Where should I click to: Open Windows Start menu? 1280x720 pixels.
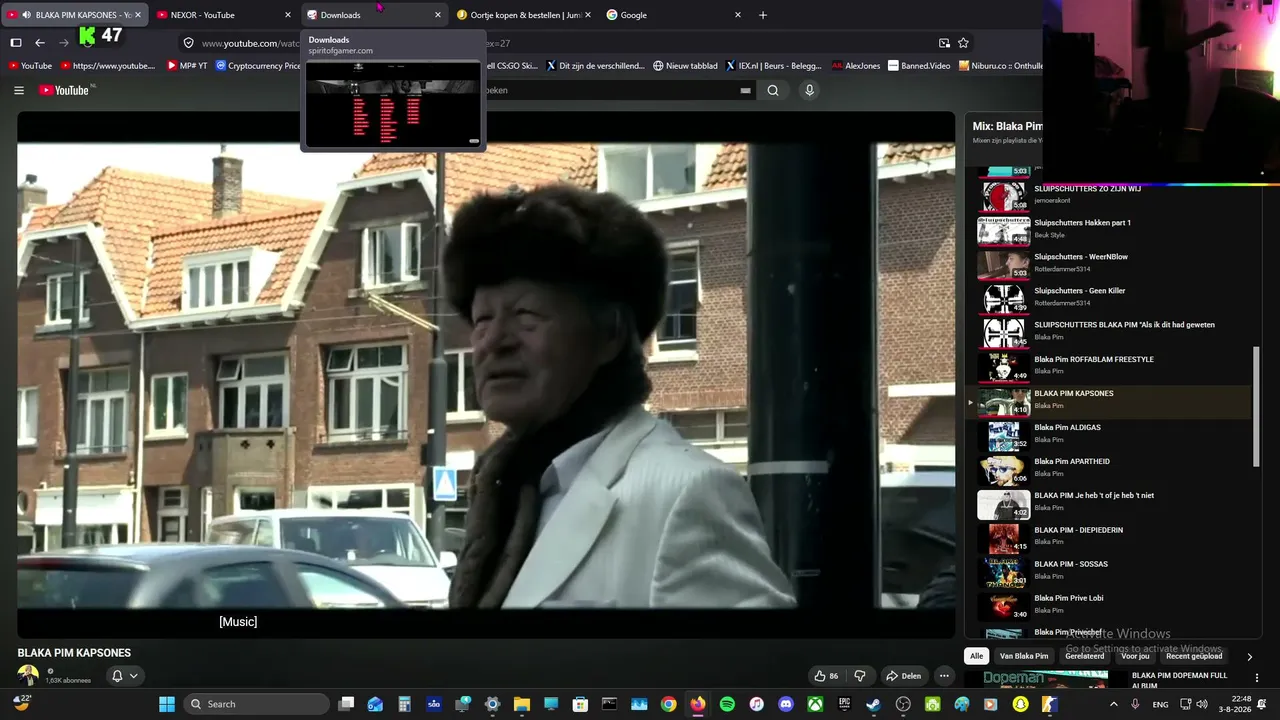click(x=167, y=704)
